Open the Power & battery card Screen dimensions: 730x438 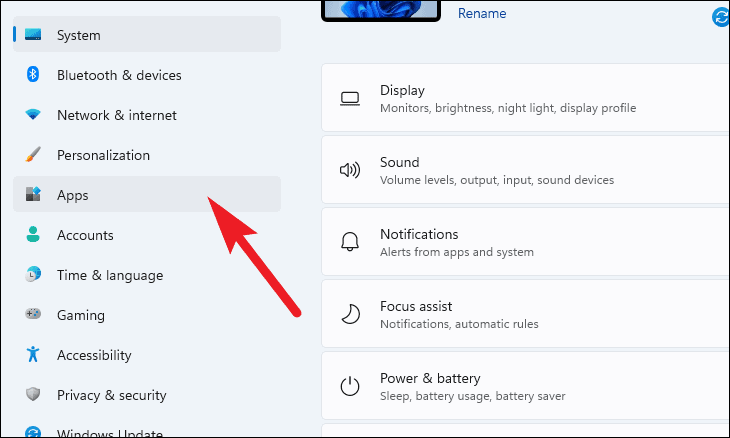[526, 386]
